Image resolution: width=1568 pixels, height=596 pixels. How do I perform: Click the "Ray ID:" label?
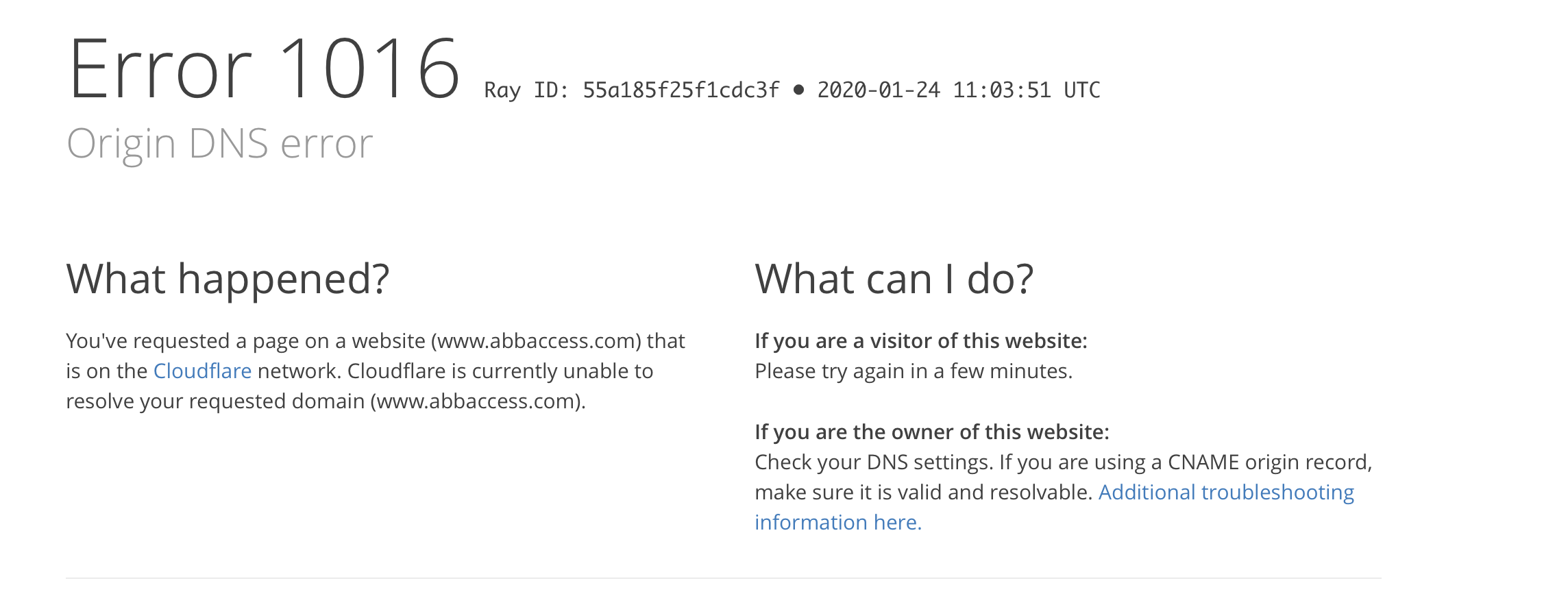tap(526, 90)
